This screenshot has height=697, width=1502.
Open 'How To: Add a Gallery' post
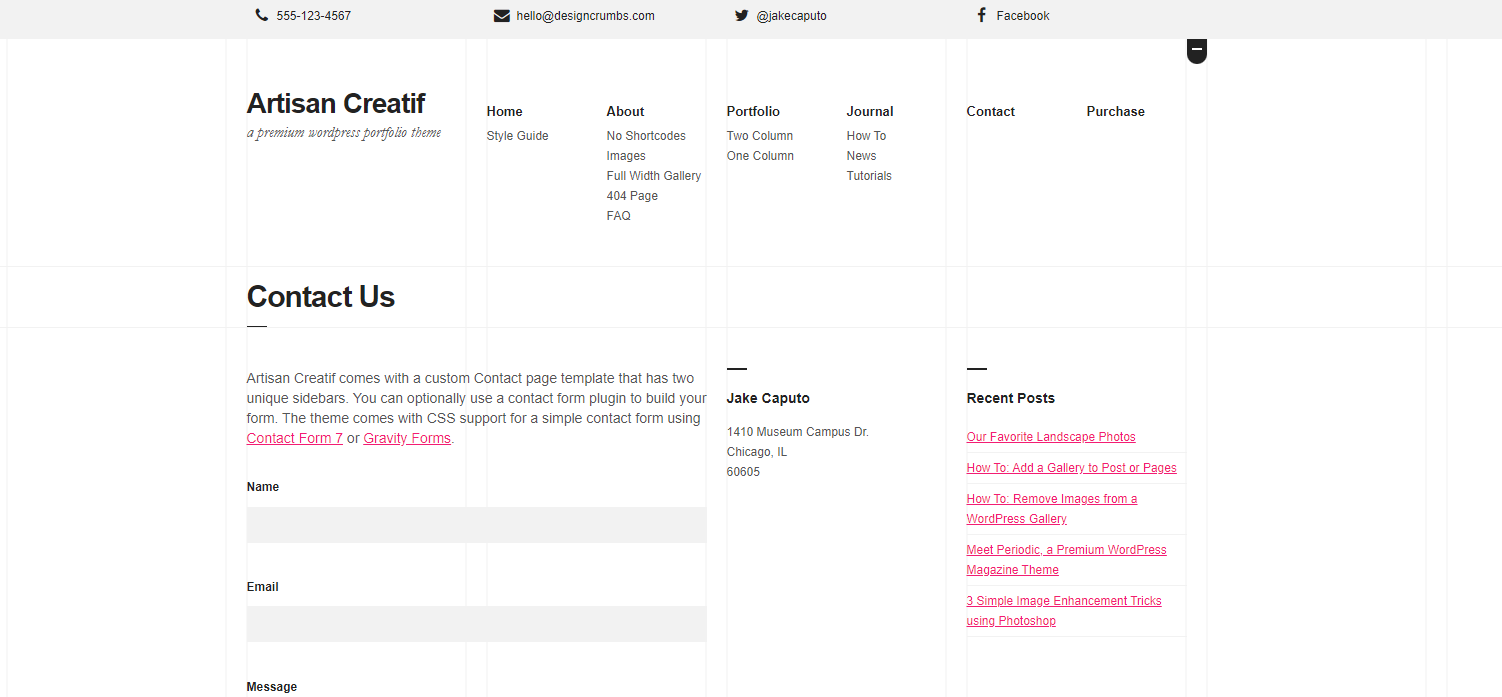tap(1072, 468)
